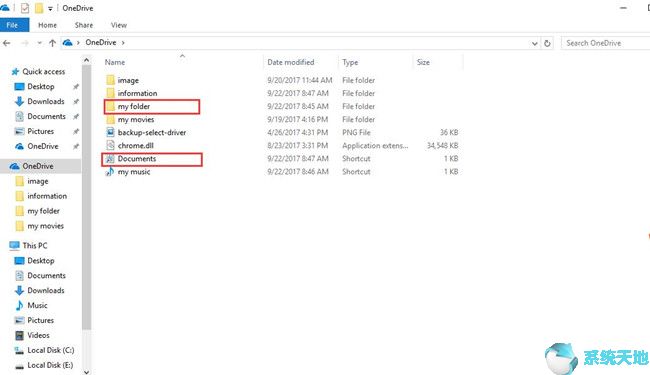The image size is (650, 375).
Task: Click navigation pane scrollbar down arrow
Action: pyautogui.click(x=86, y=372)
